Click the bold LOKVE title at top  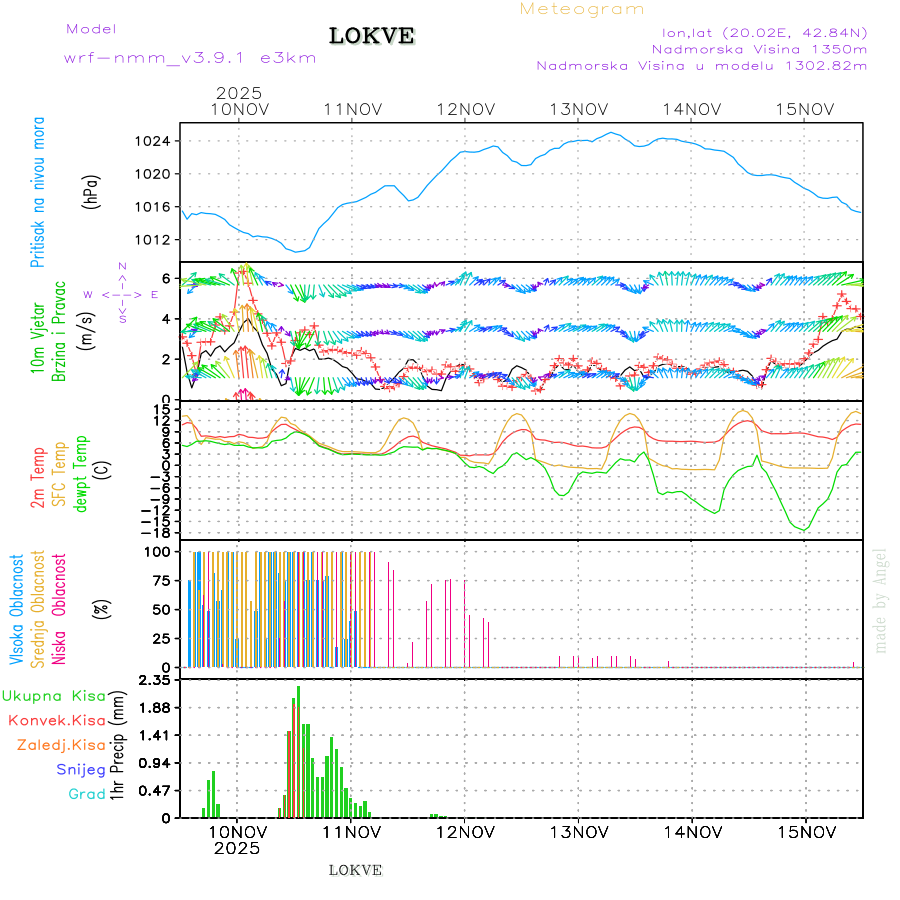coord(372,37)
